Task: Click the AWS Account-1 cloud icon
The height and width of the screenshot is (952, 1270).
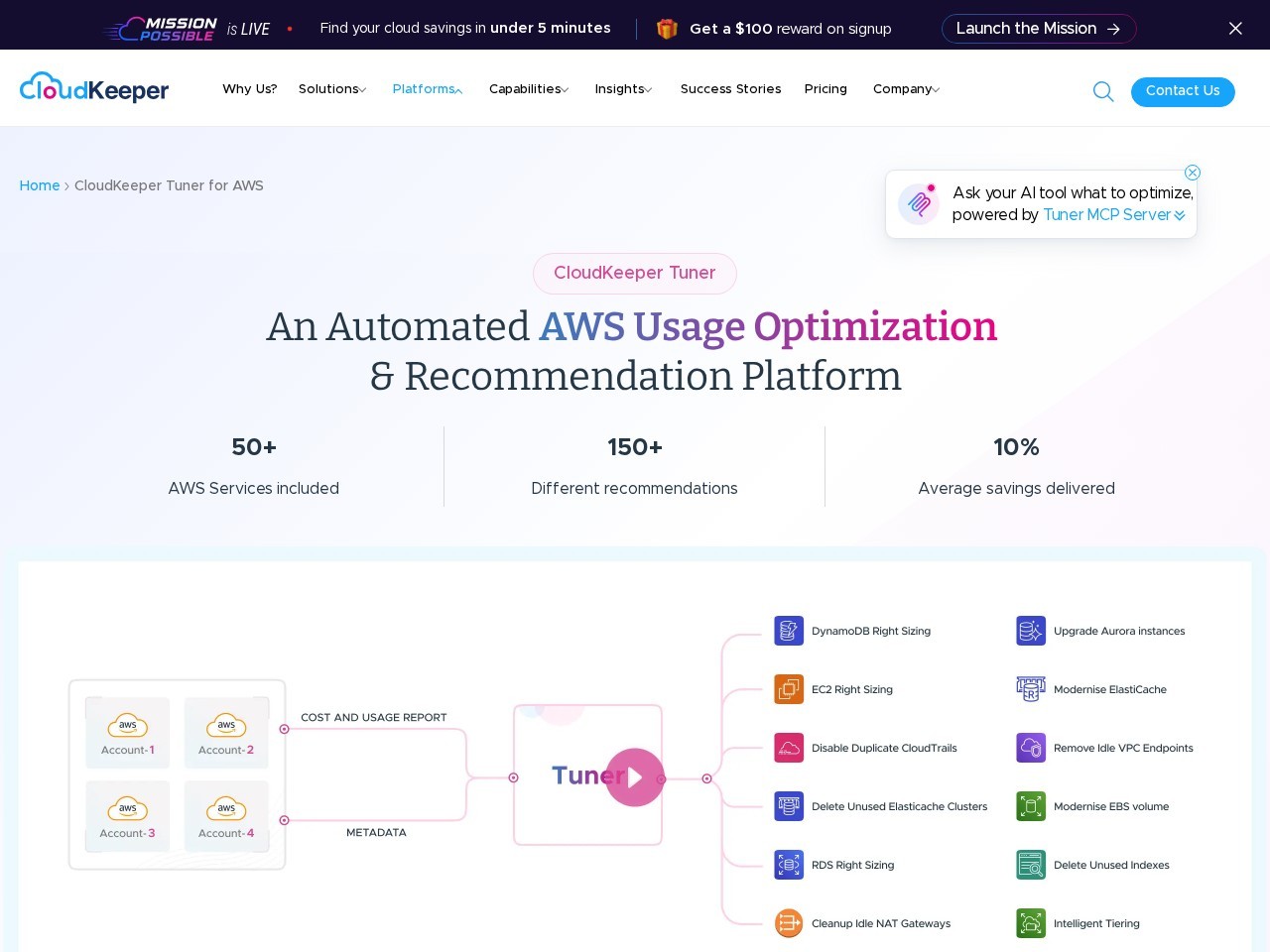Action: [x=128, y=726]
